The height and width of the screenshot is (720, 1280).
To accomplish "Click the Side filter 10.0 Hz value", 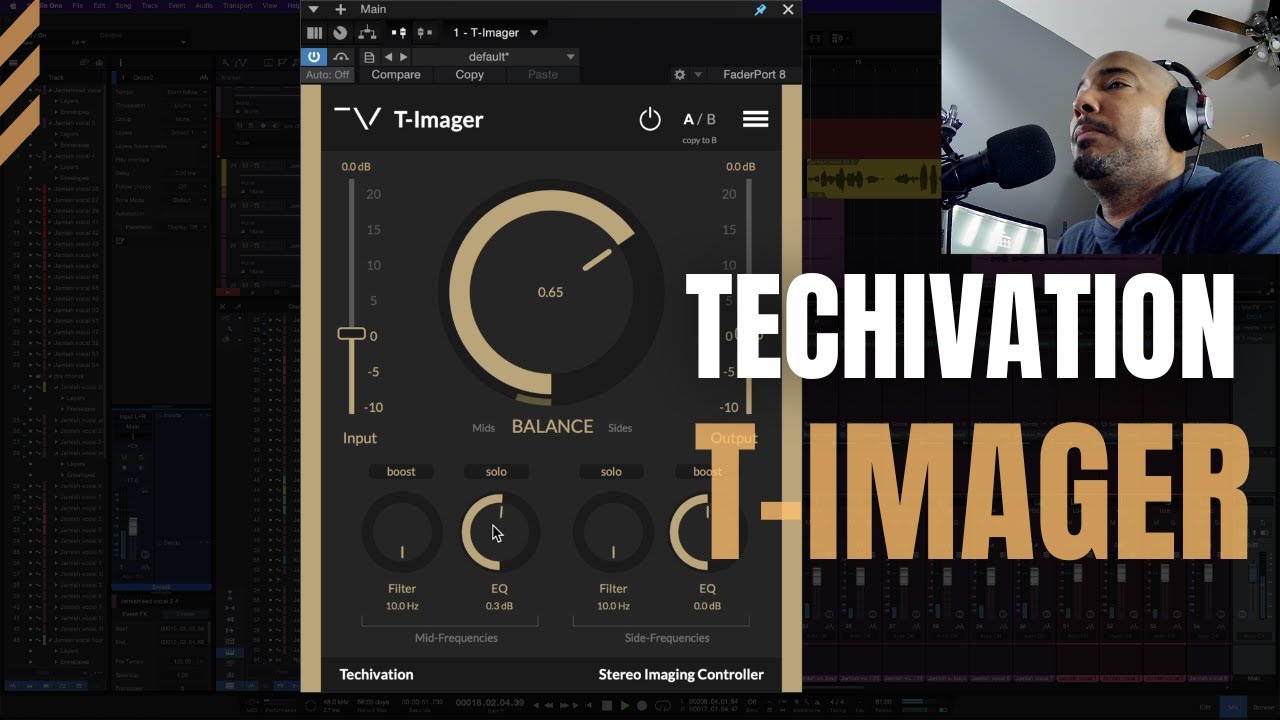I will point(613,606).
